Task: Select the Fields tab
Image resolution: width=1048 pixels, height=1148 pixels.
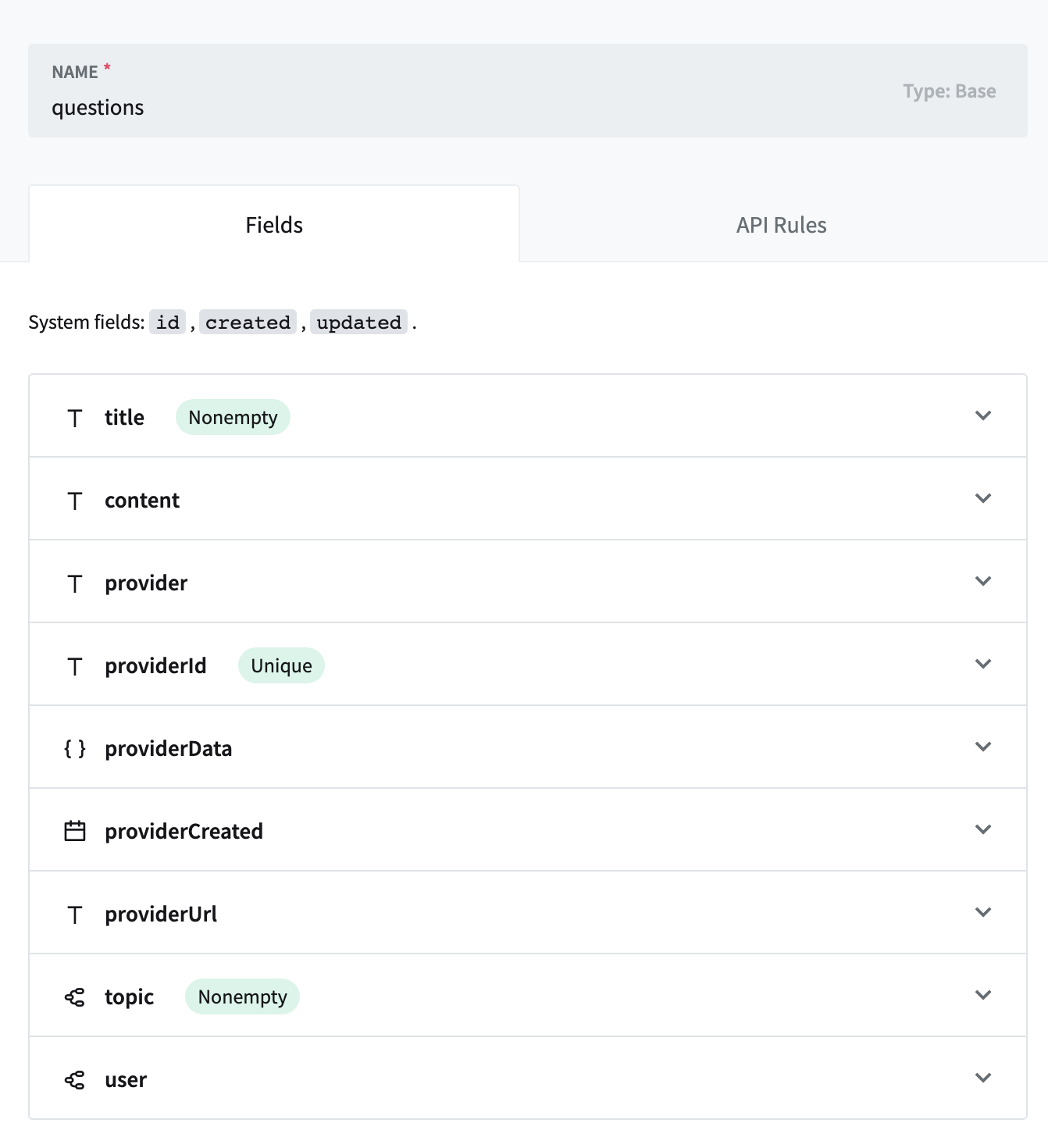Action: [x=273, y=224]
